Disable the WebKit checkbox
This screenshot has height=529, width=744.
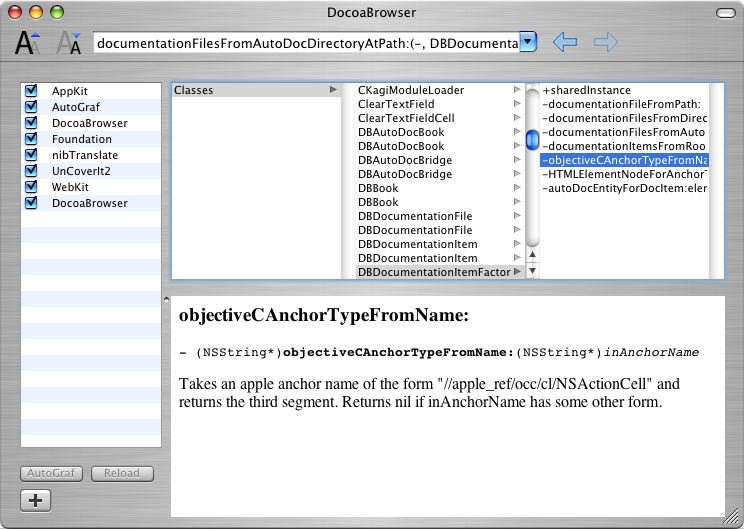(31, 187)
